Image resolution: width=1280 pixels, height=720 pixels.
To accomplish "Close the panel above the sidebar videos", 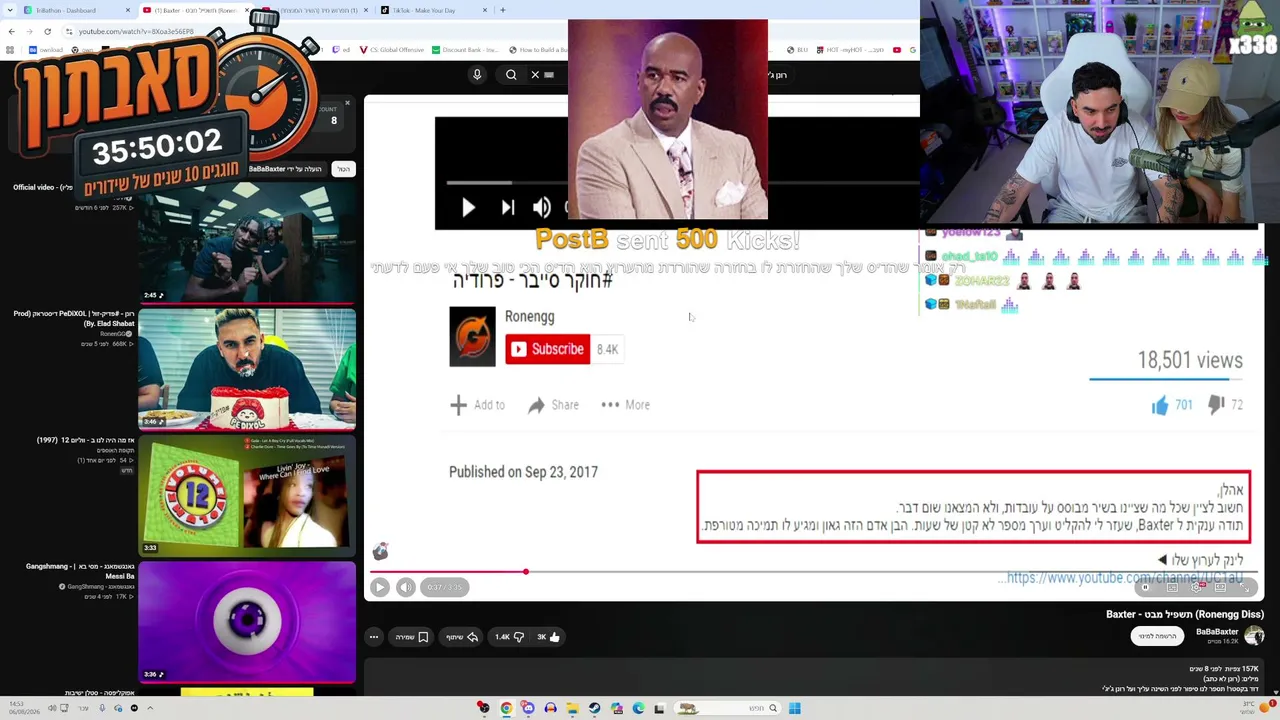I will 347,103.
